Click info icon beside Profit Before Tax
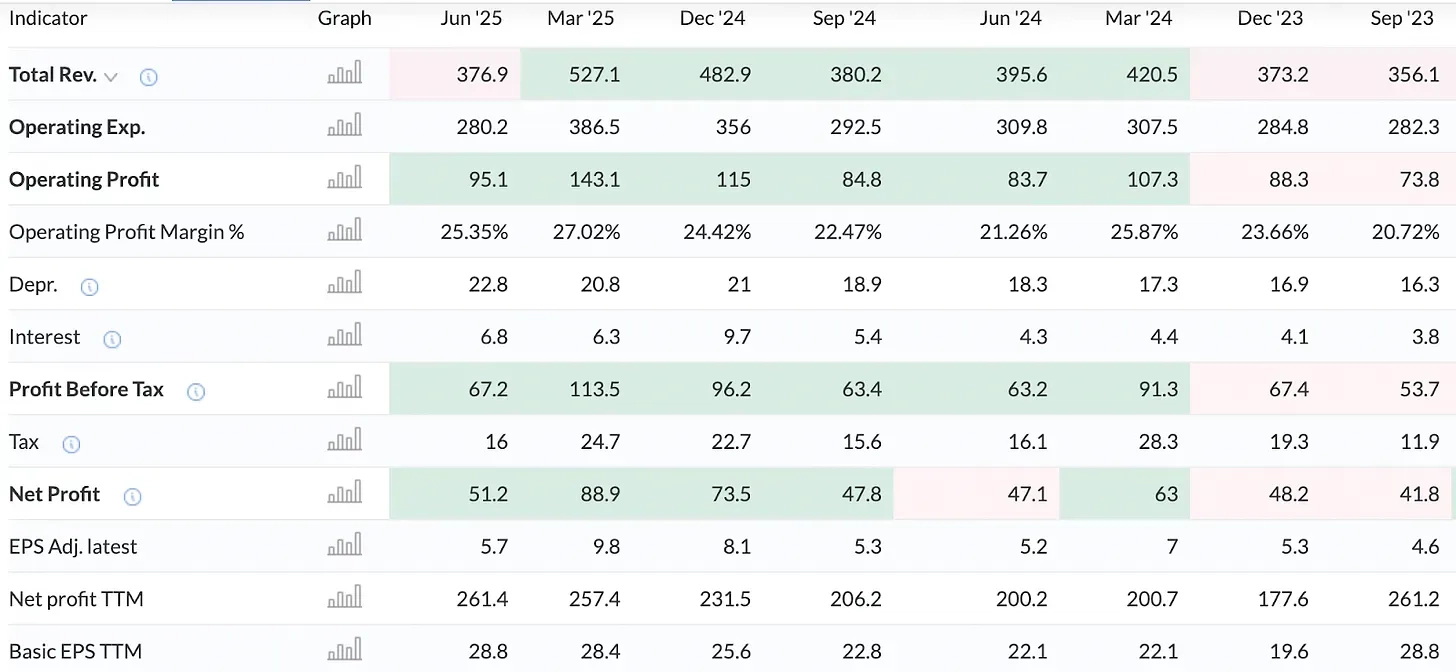Image resolution: width=1456 pixels, height=672 pixels. pyautogui.click(x=196, y=391)
